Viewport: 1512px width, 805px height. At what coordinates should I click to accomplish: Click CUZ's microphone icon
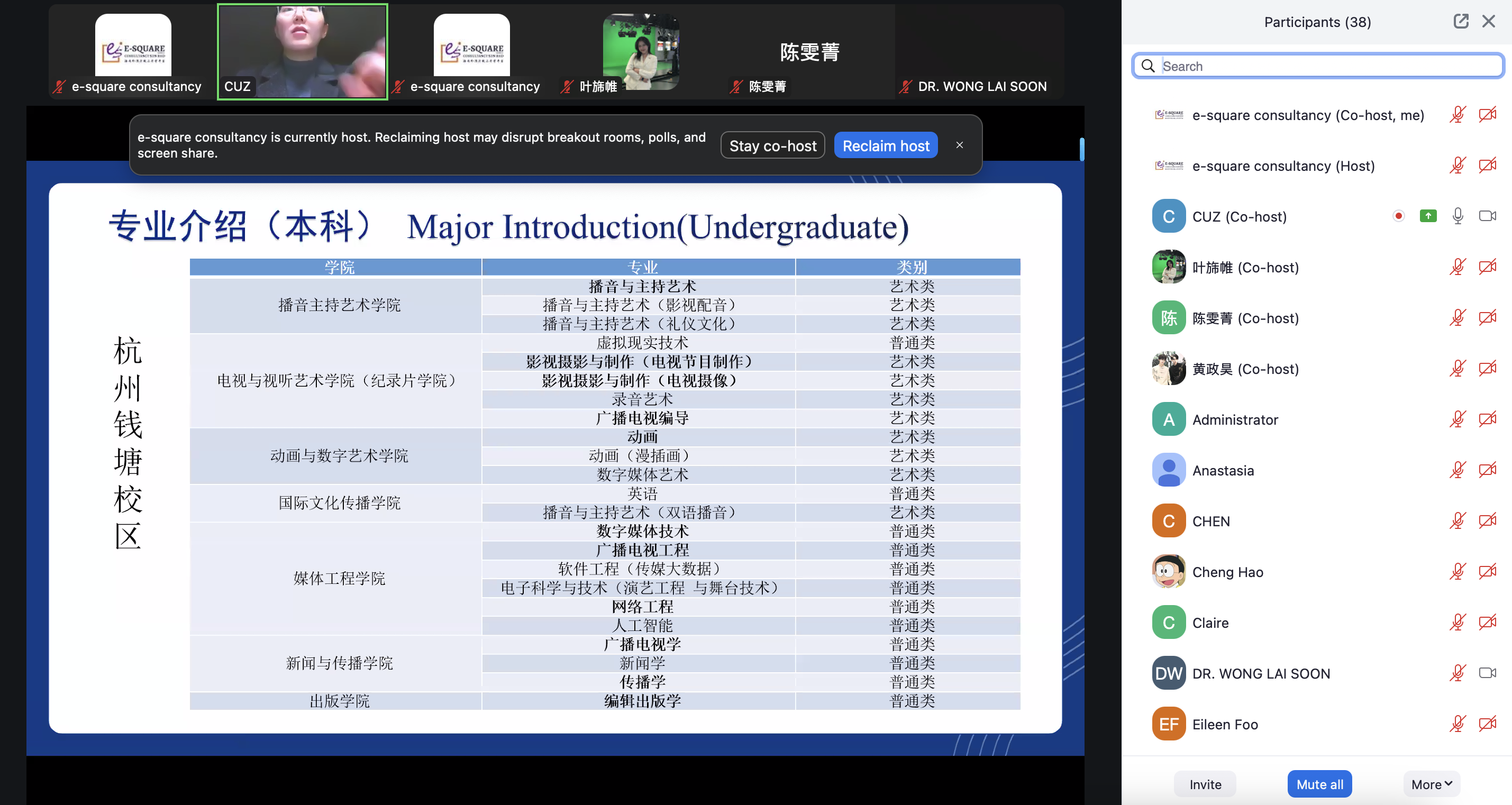(x=1458, y=216)
